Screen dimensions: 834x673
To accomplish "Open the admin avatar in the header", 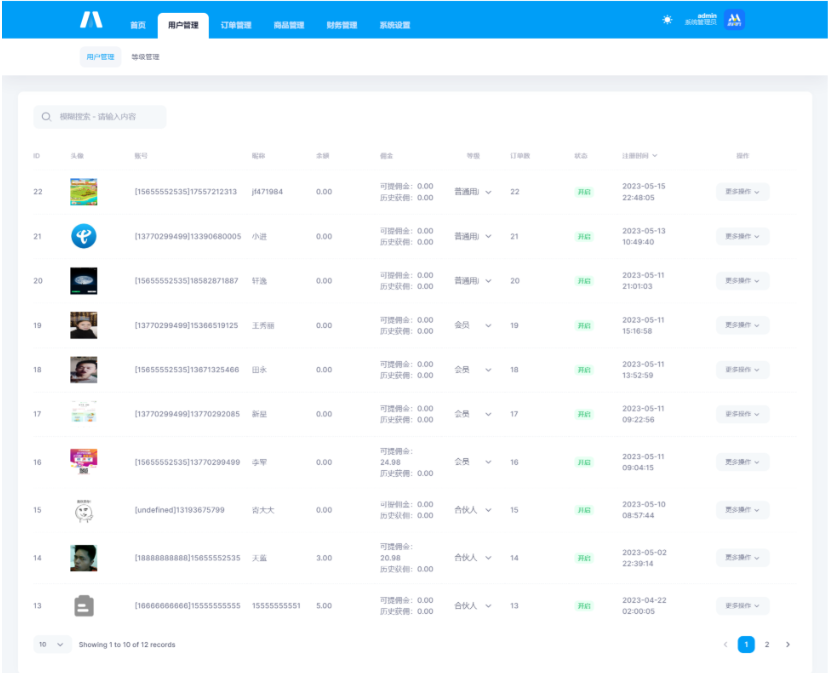I will click(735, 20).
